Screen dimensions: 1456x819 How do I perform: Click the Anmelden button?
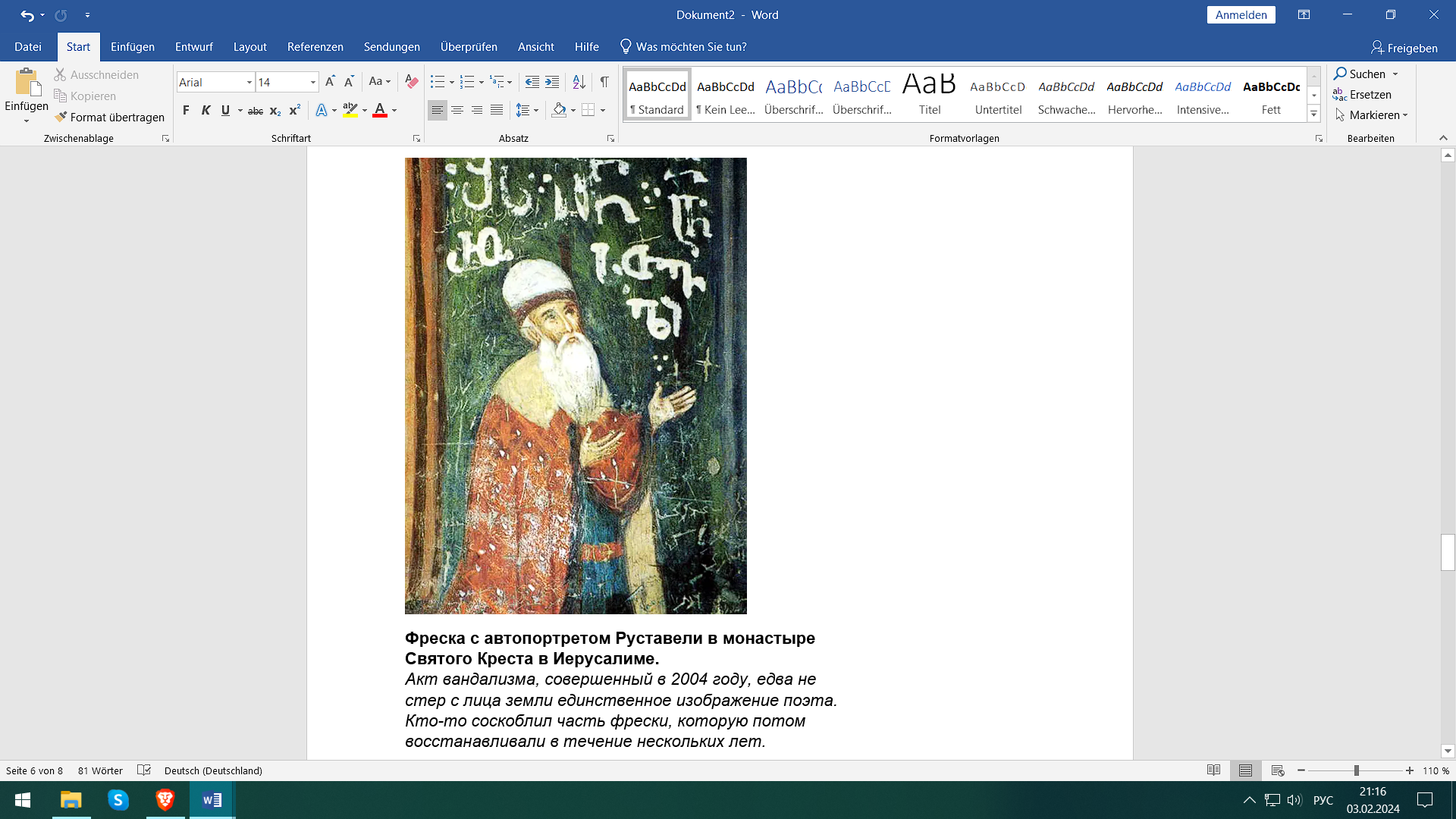pyautogui.click(x=1241, y=15)
